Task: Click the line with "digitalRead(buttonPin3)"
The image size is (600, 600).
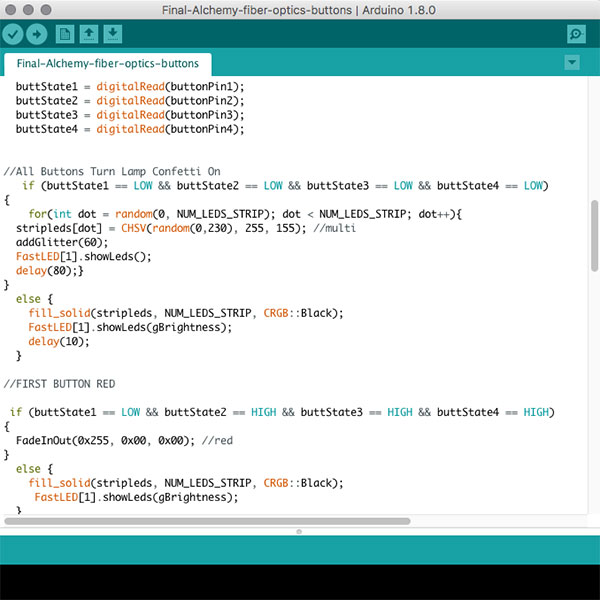Action: click(x=130, y=115)
